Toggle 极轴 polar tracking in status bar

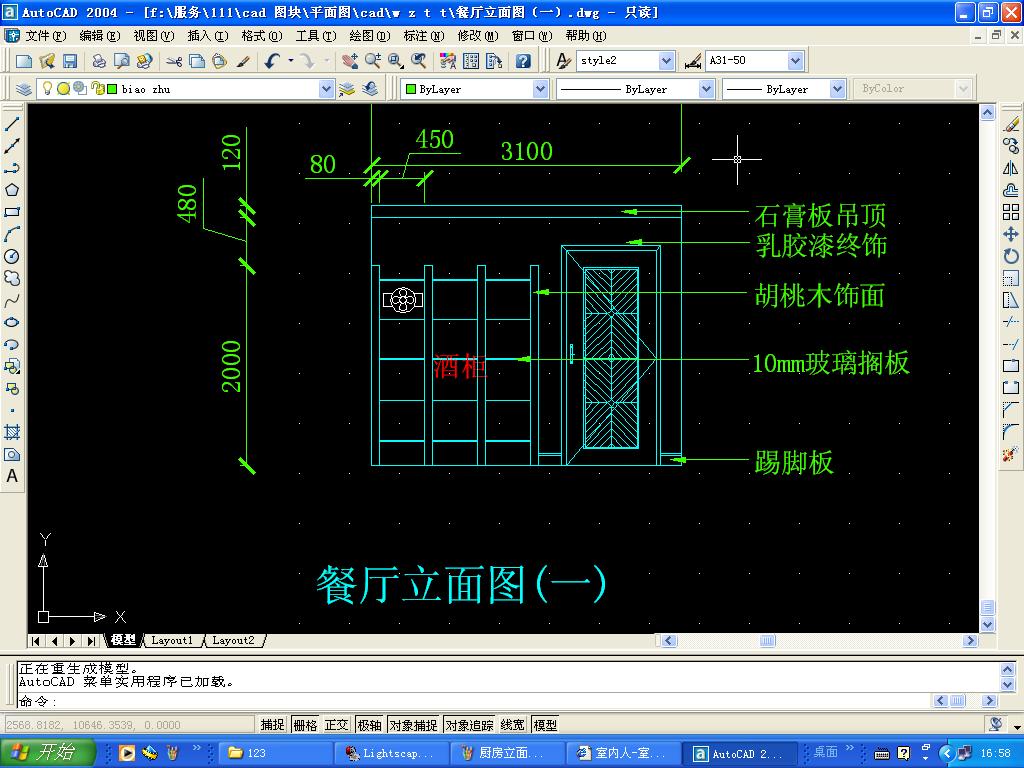[x=370, y=725]
